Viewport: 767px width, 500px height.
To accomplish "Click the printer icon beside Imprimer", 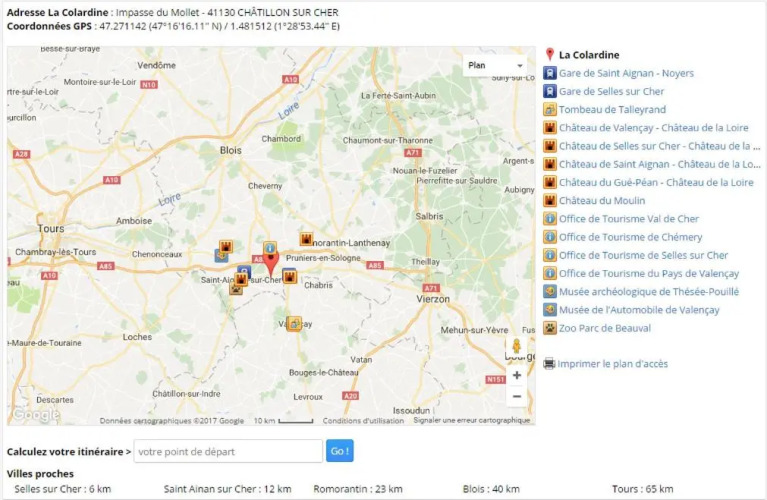I will point(549,364).
